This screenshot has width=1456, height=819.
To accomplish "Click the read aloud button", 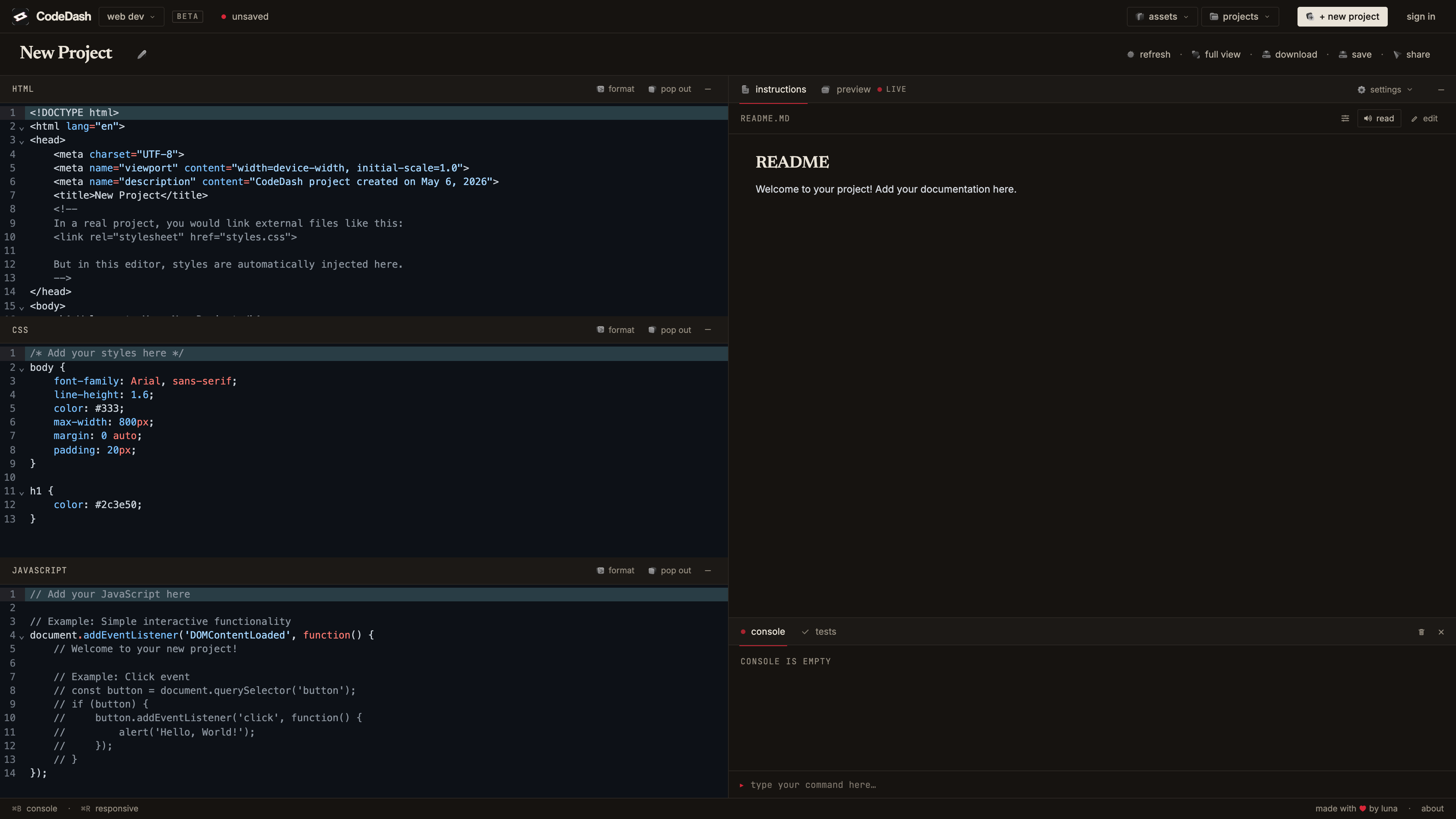I will click(1379, 118).
